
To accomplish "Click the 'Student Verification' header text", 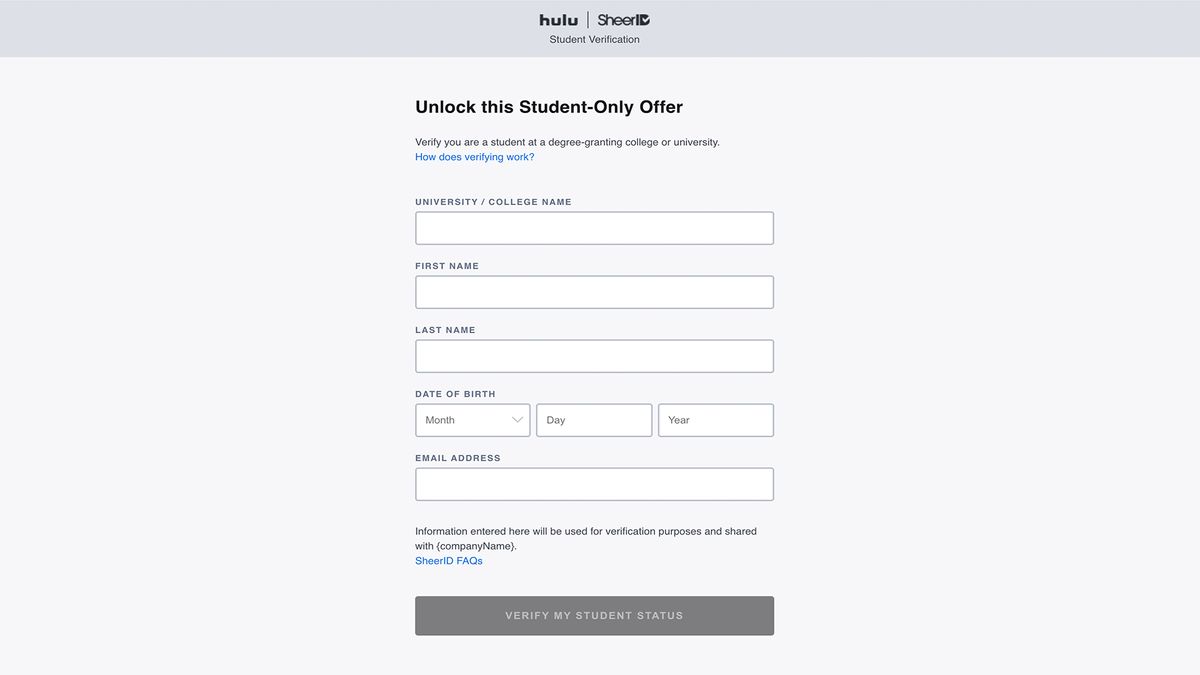I will pyautogui.click(x=594, y=39).
